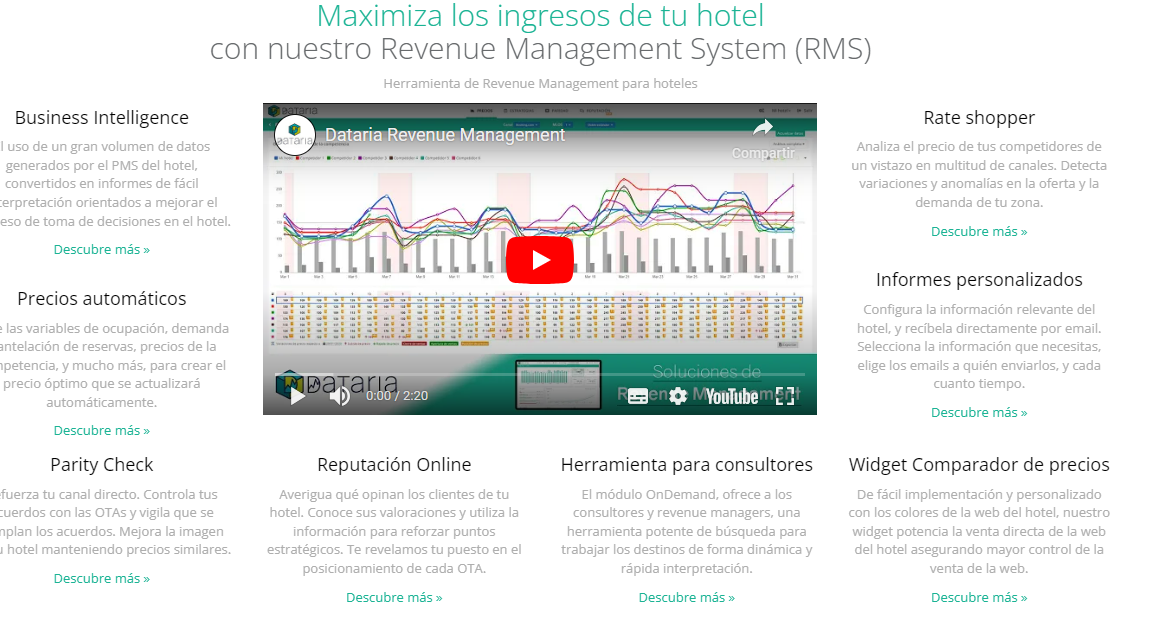Select the Reputación Online heading

click(394, 464)
